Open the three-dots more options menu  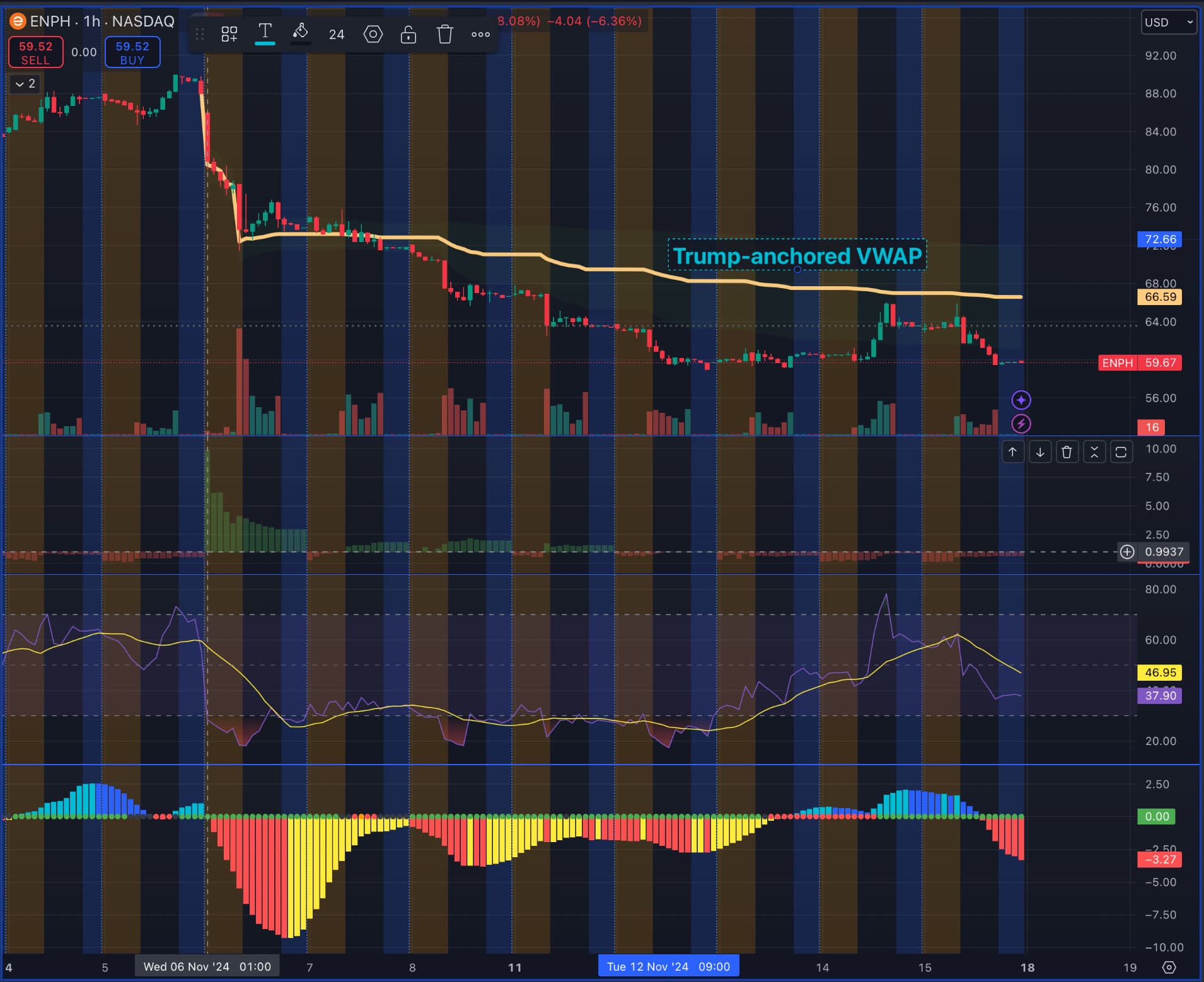click(x=480, y=34)
